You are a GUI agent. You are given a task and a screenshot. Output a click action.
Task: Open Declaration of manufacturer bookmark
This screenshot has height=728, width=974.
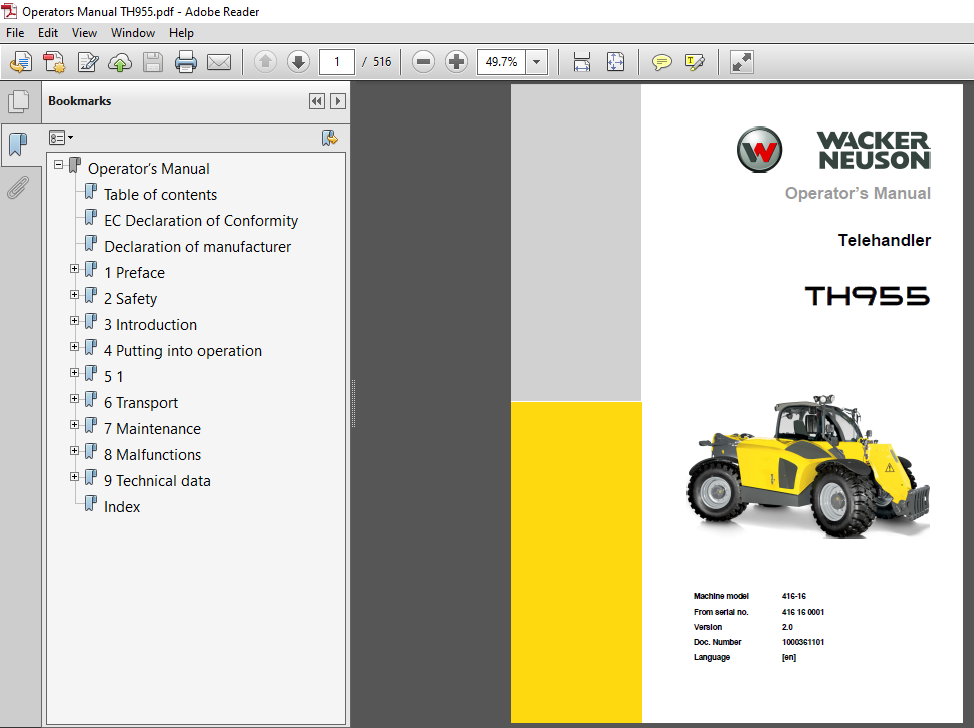(x=198, y=247)
